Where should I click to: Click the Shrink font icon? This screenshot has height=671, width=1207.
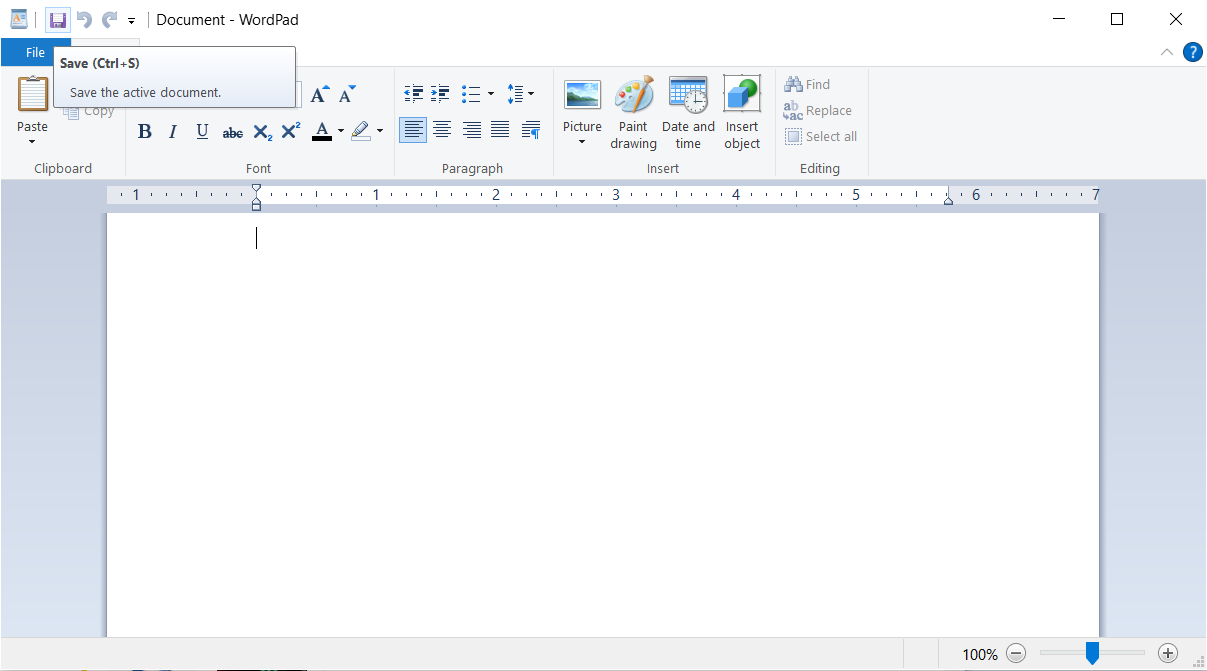click(x=347, y=95)
